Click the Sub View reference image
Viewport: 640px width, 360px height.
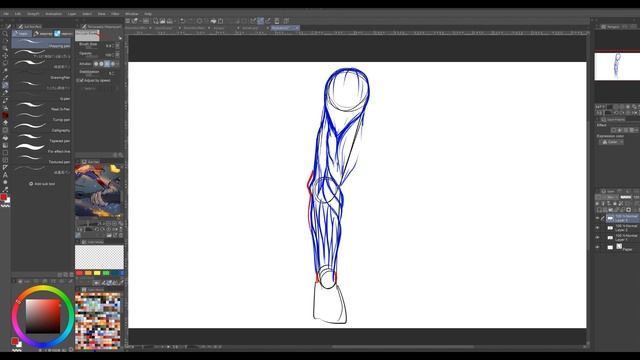(x=98, y=191)
